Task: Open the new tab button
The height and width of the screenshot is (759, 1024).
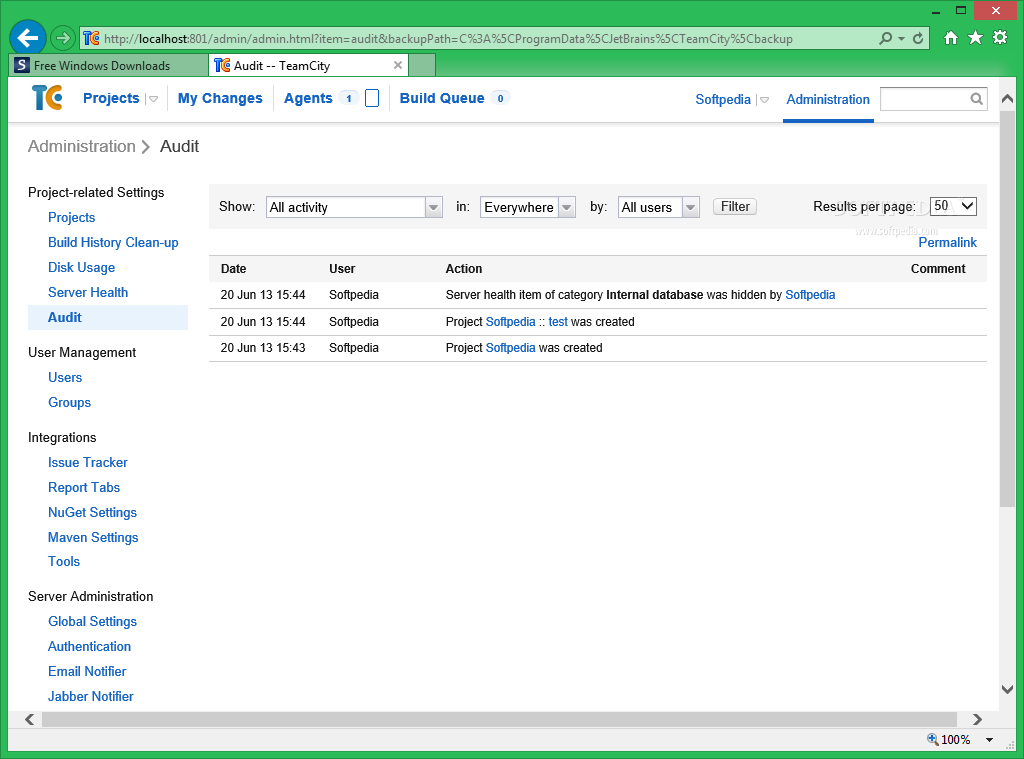Action: click(x=422, y=65)
